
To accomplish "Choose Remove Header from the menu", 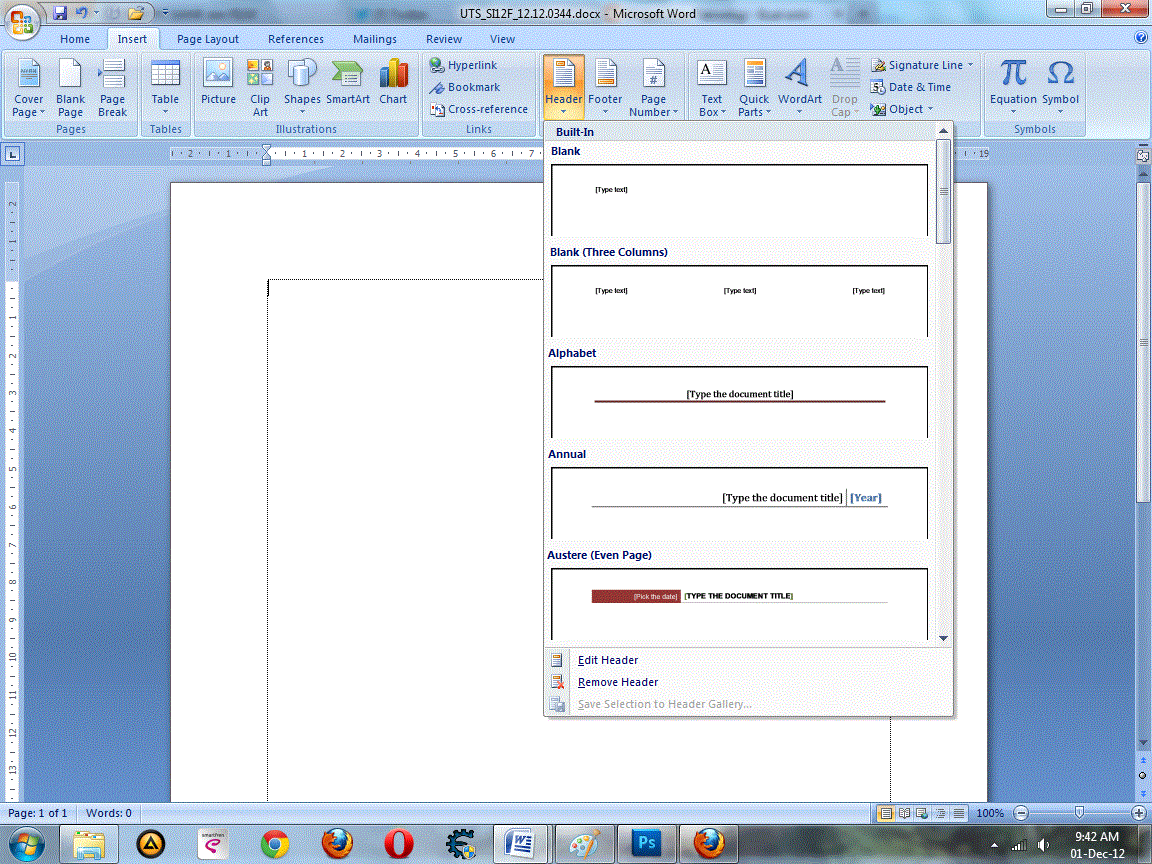I will pyautogui.click(x=748, y=683).
